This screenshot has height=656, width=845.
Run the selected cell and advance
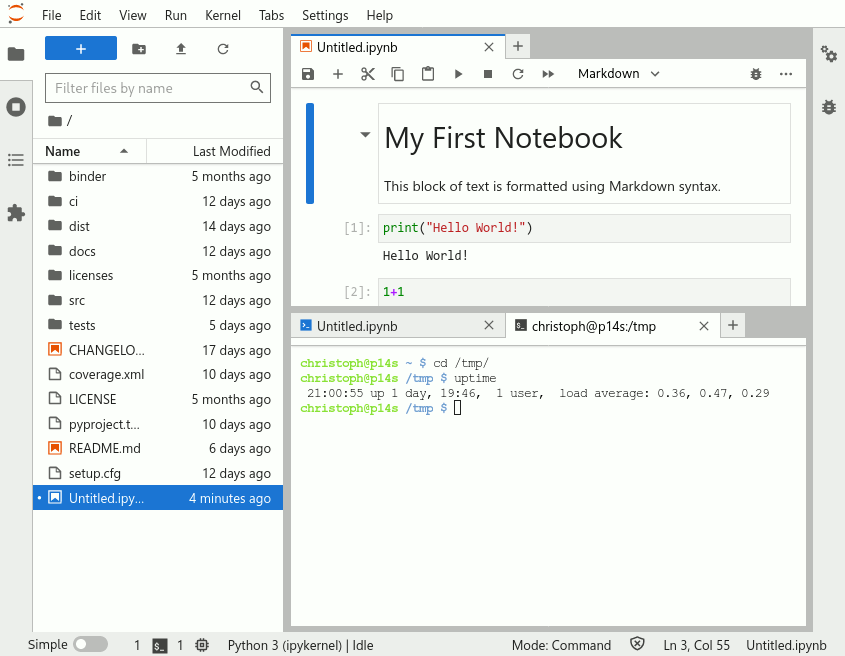(458, 74)
